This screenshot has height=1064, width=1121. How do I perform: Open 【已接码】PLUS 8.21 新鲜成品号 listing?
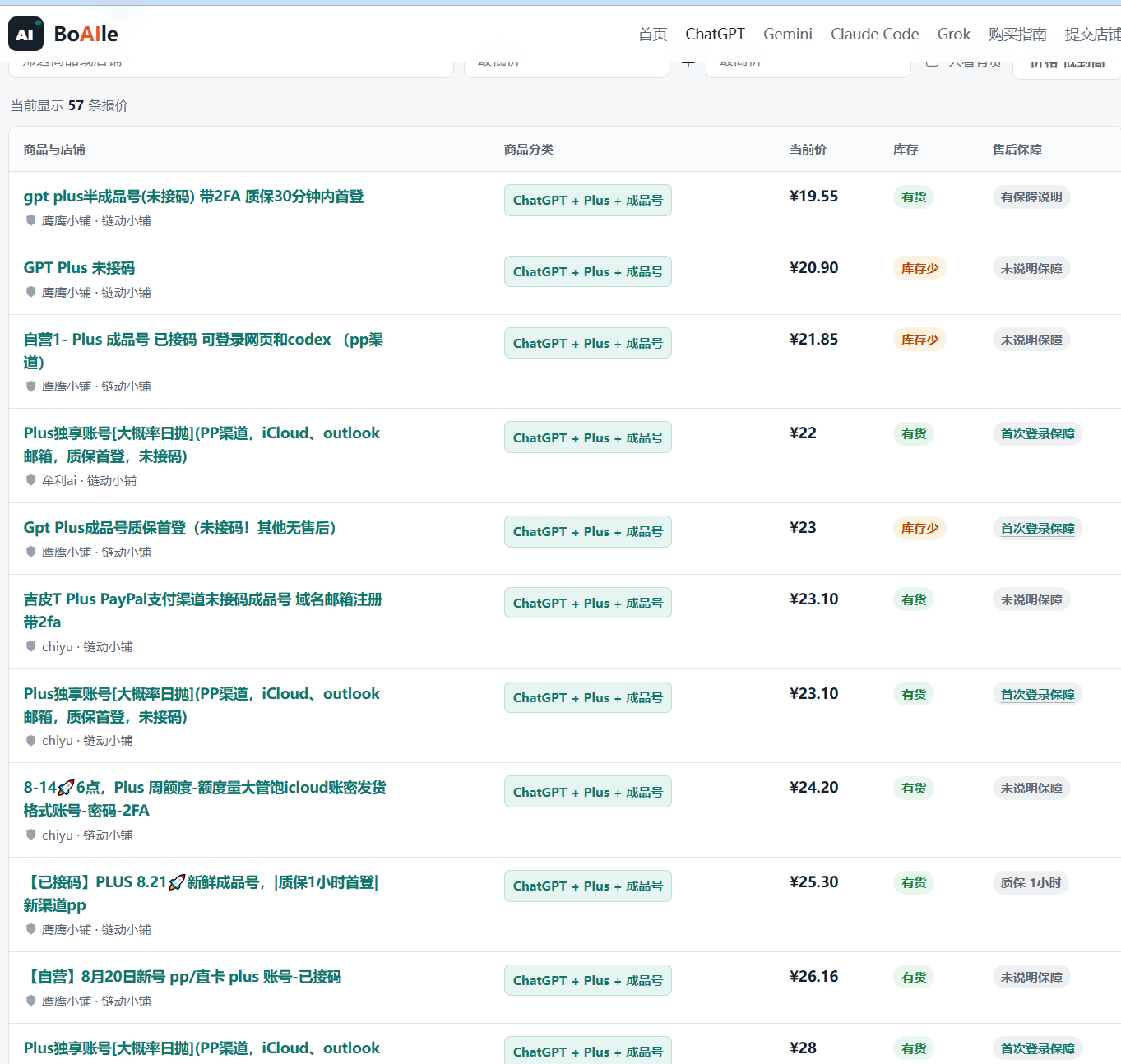pos(201,893)
